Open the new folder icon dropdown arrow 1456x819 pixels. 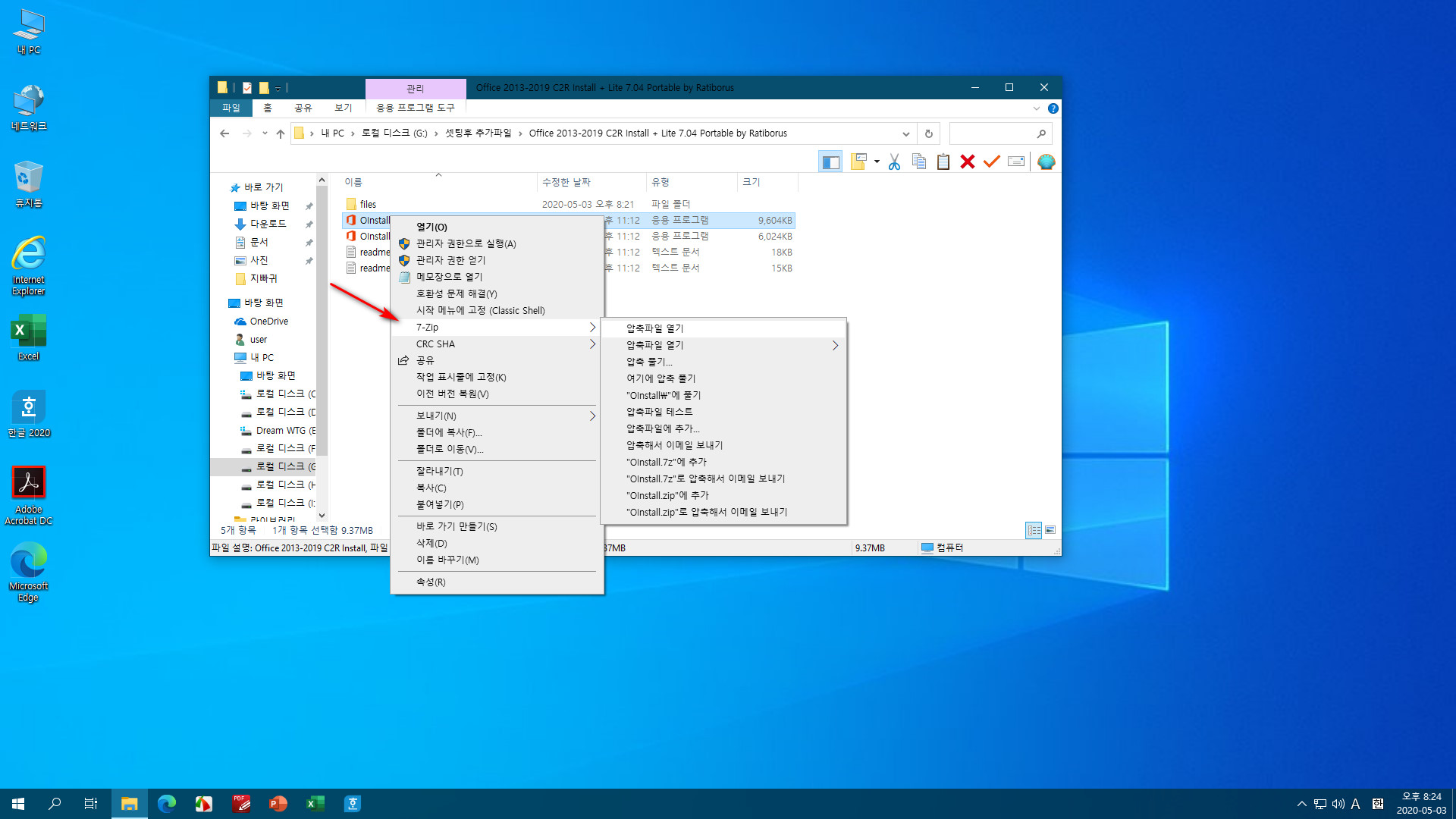click(877, 162)
